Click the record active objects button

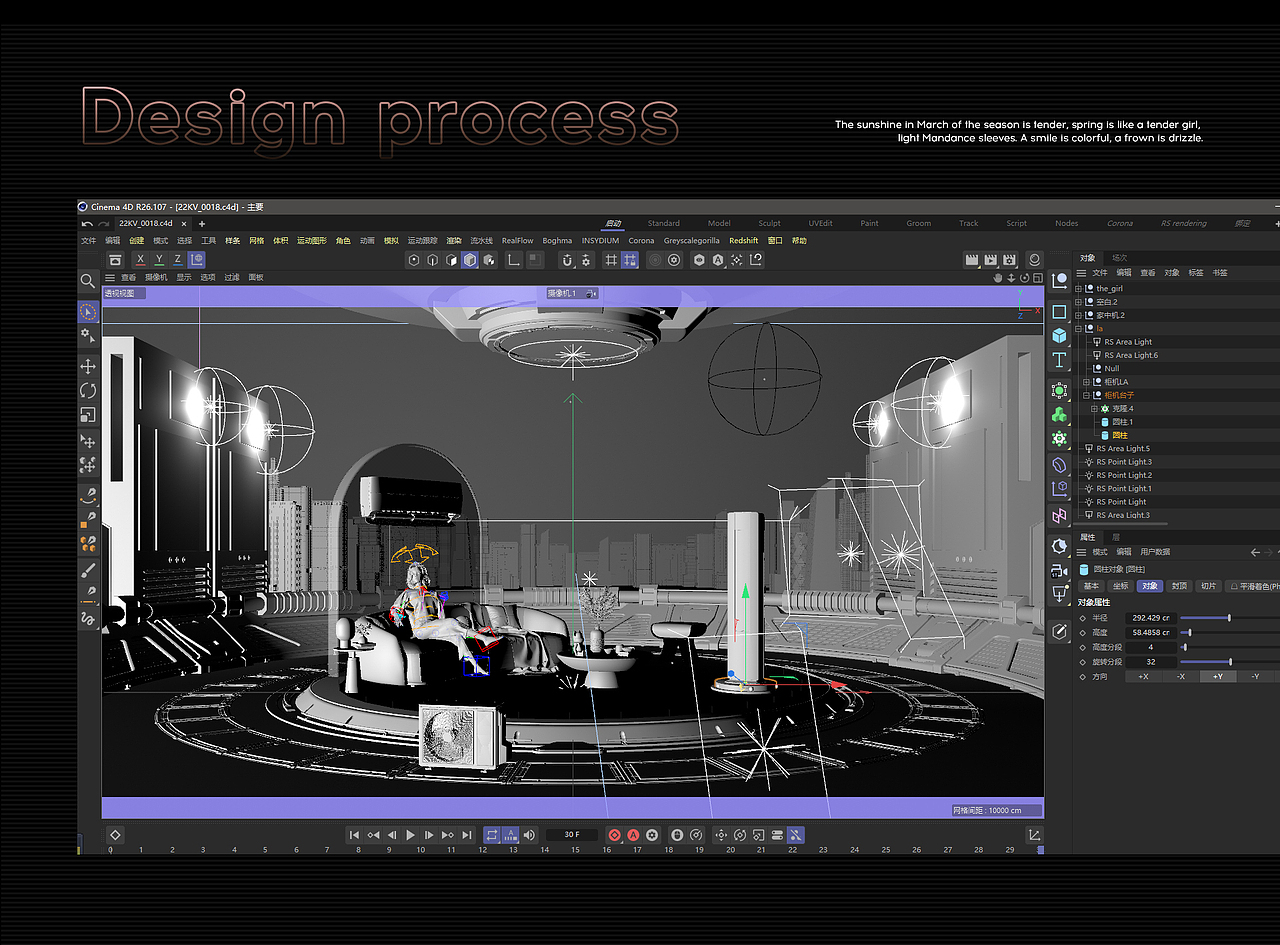click(x=615, y=835)
